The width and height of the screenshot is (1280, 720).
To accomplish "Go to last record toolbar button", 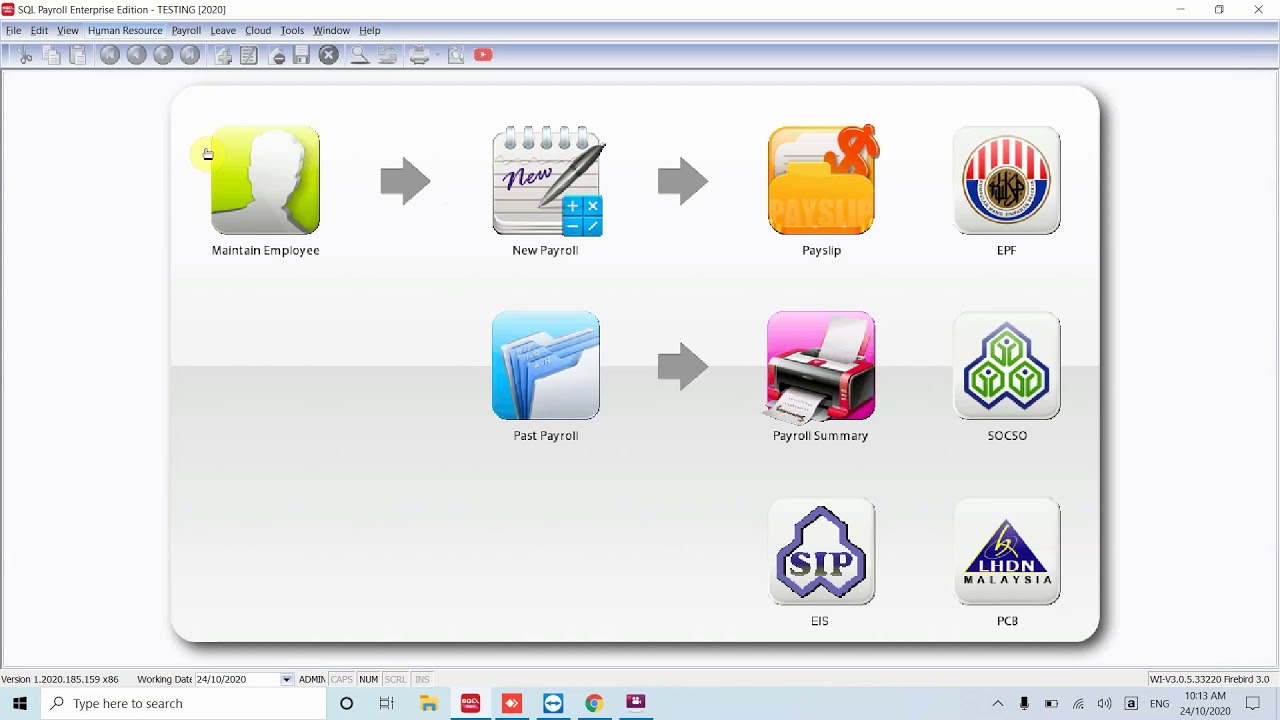I will (189, 56).
